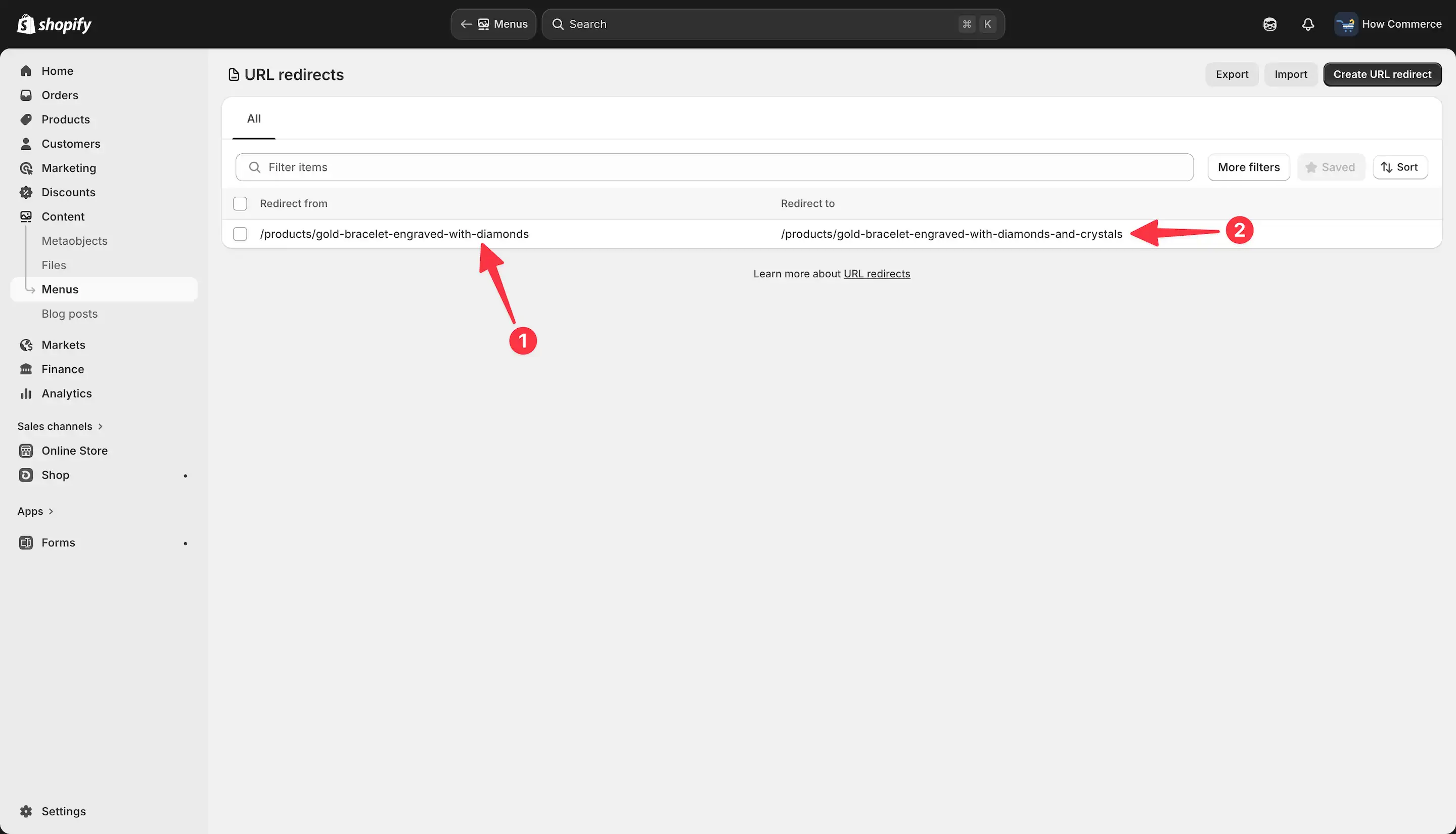Open the How Commerce account menu
Viewport: 1456px width, 834px height.
tap(1388, 24)
